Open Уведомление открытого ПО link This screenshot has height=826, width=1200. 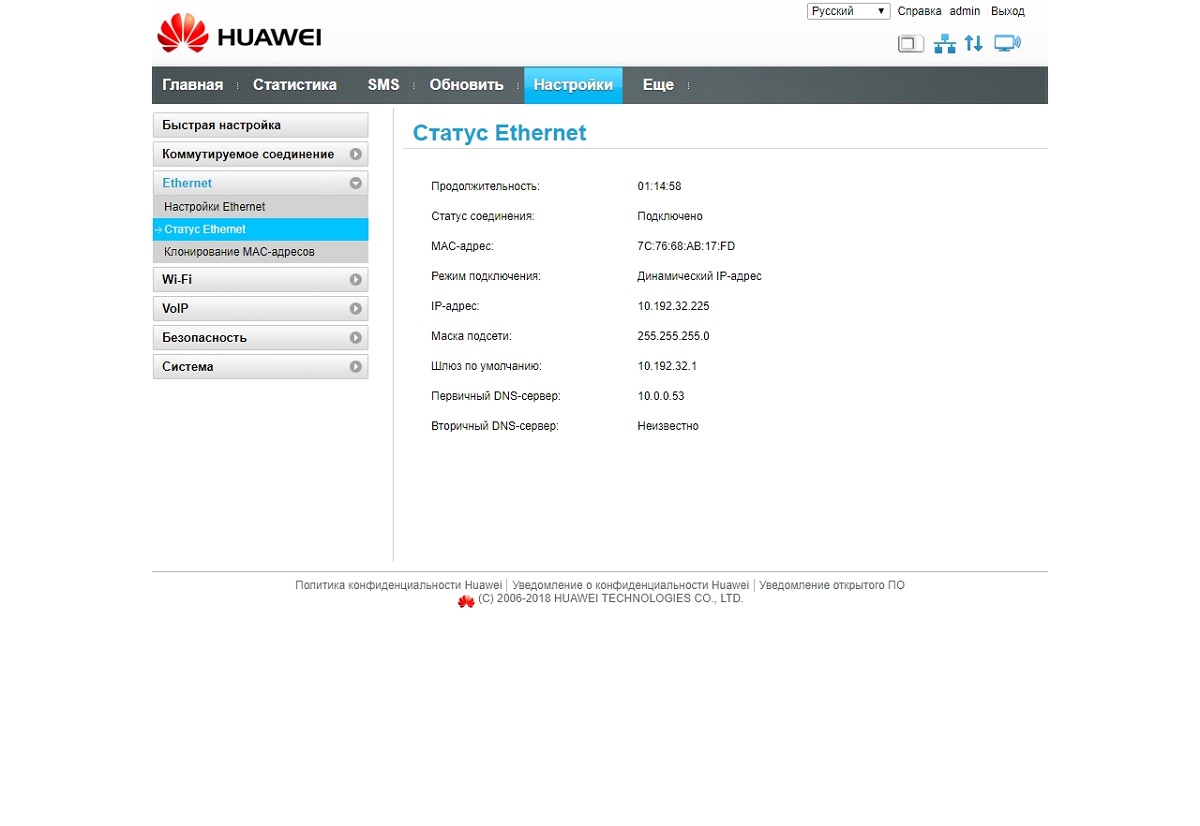pos(832,585)
